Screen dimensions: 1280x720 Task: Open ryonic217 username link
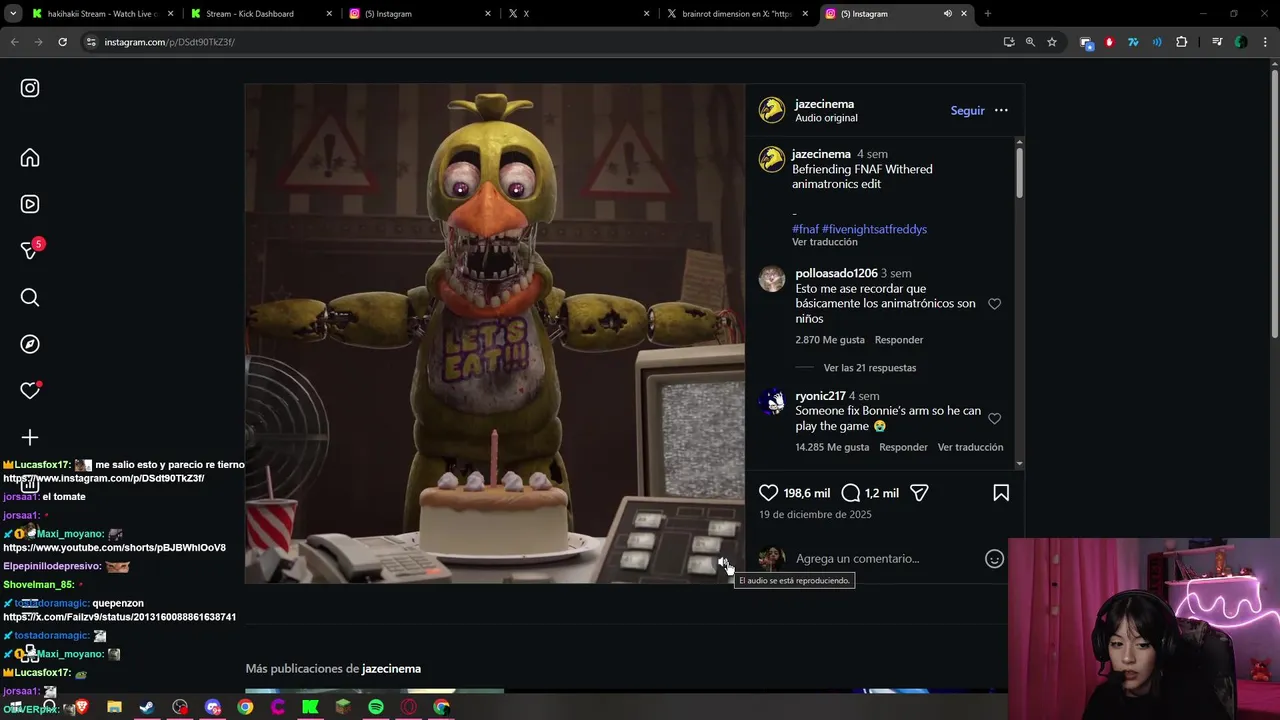click(820, 396)
